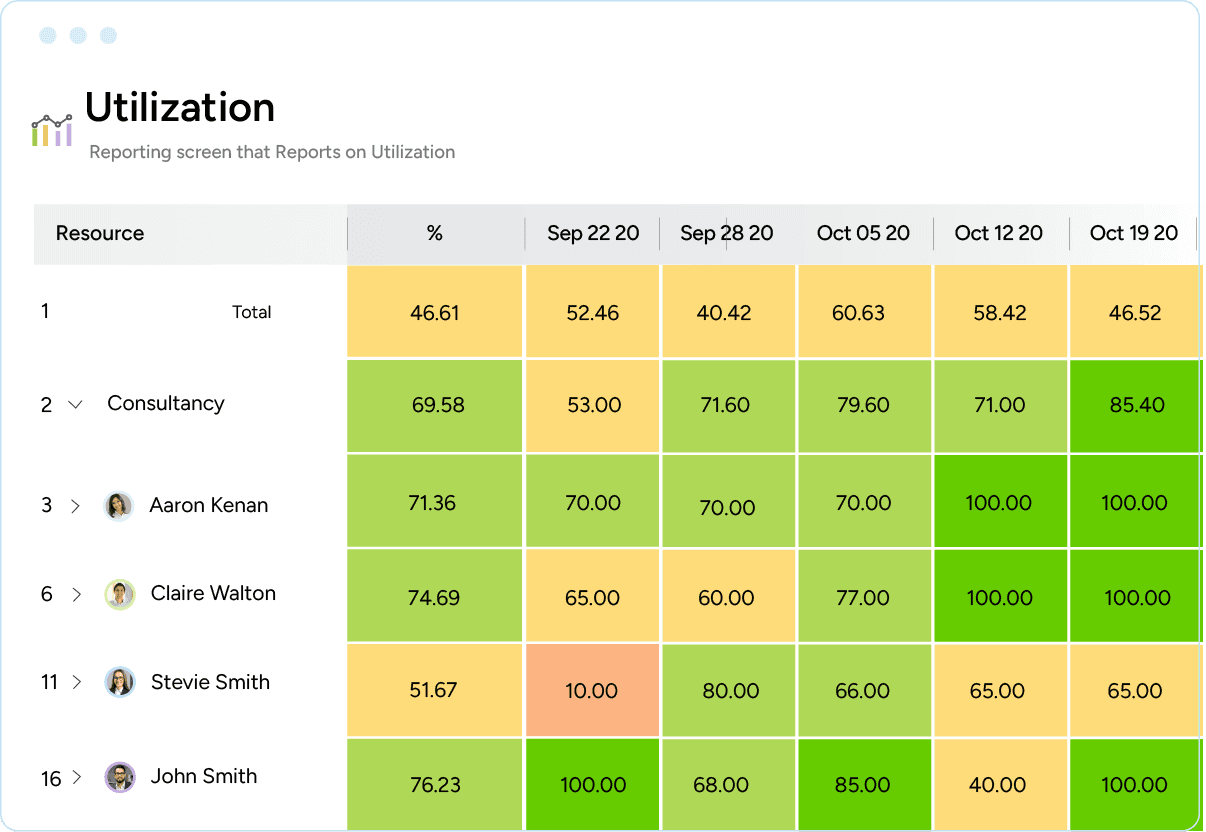Click John Smith's avatar icon
The height and width of the screenshot is (832, 1206).
pos(119,777)
